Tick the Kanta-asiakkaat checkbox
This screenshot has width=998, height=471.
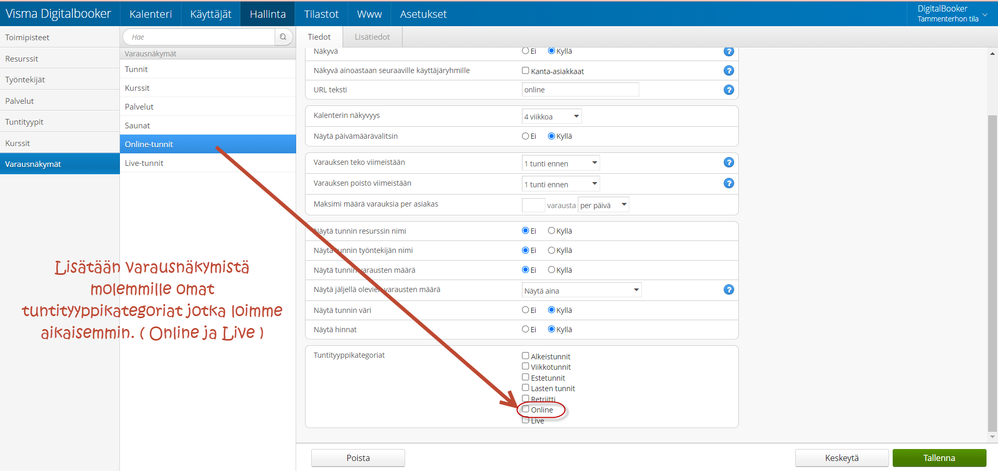click(525, 71)
